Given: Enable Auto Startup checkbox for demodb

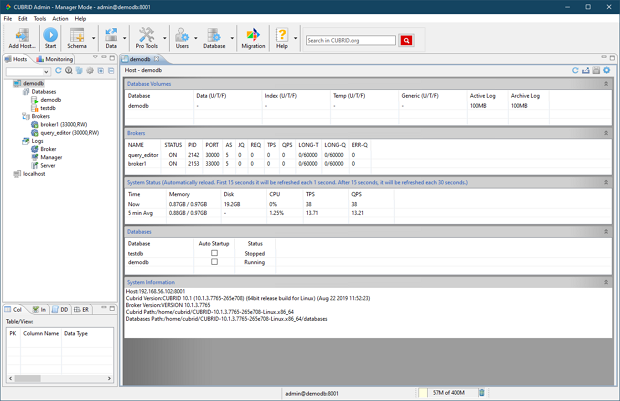Looking at the screenshot, I should point(214,262).
